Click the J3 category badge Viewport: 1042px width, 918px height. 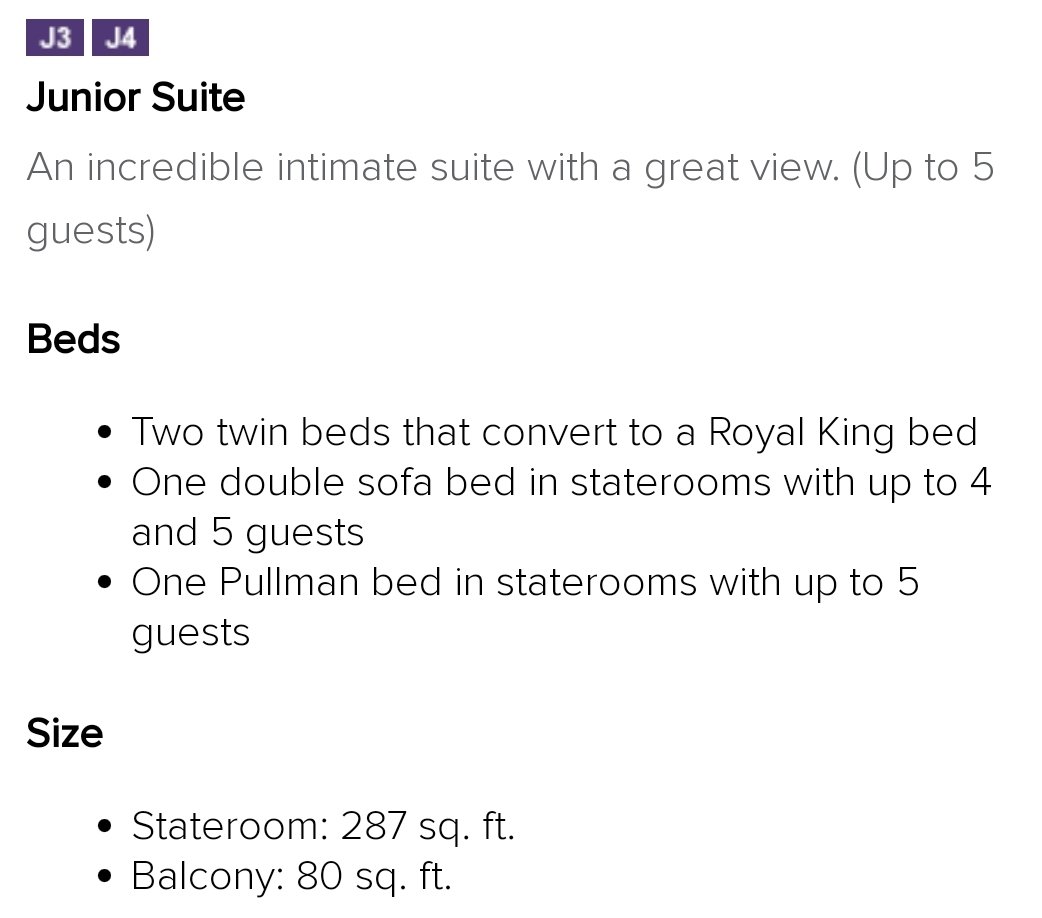(55, 38)
